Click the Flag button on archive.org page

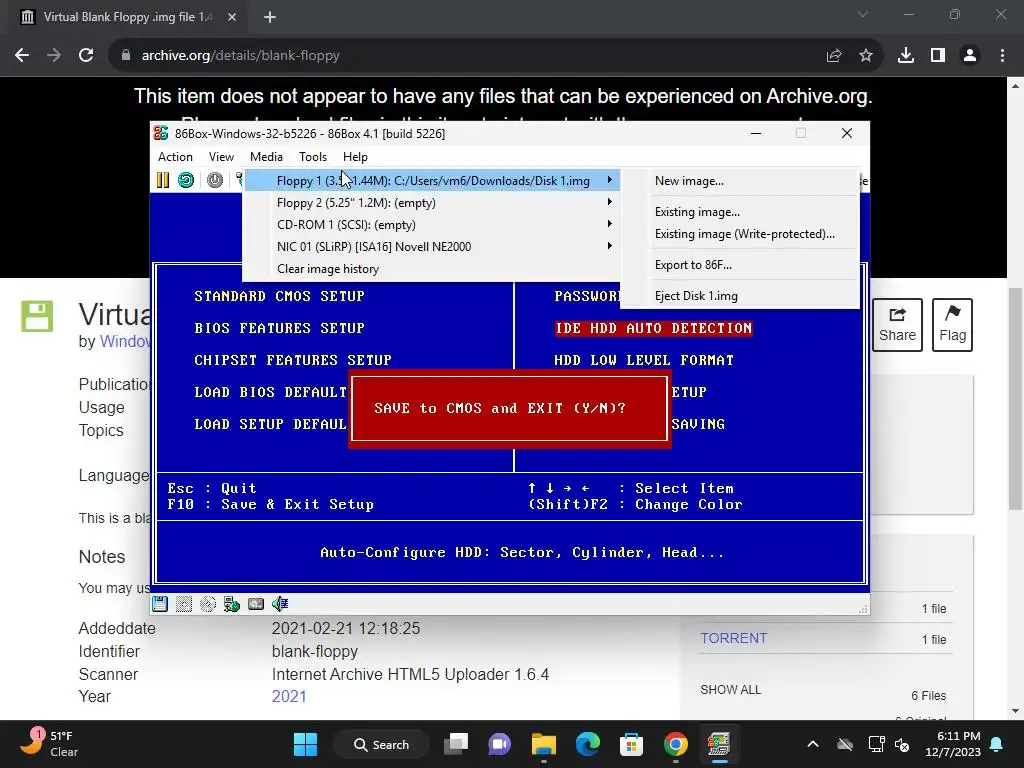952,325
